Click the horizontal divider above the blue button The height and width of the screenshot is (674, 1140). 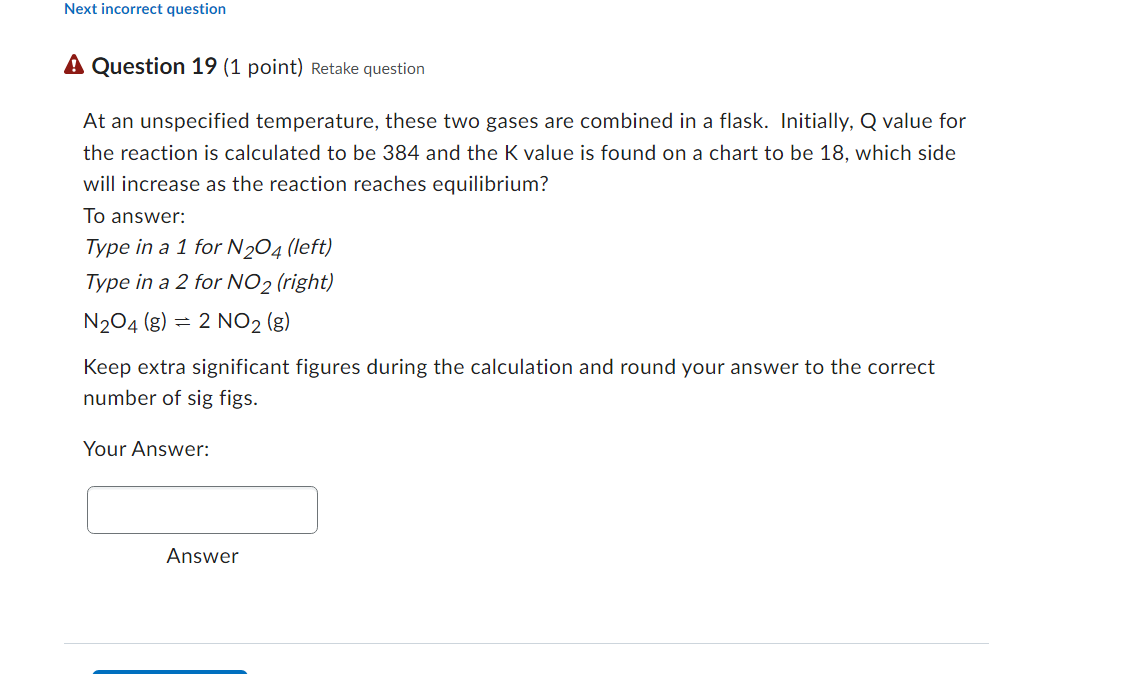526,643
